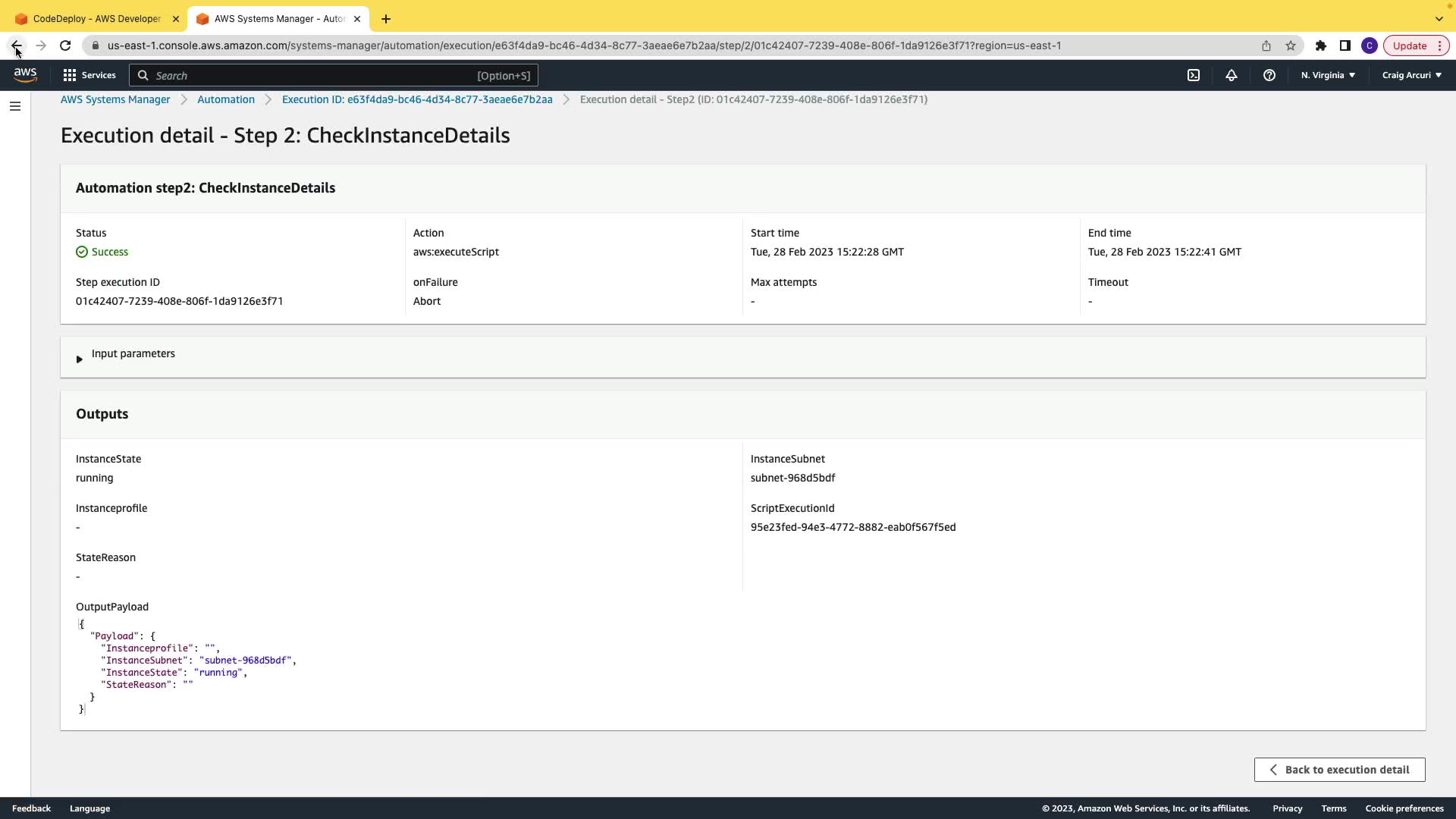Image resolution: width=1456 pixels, height=819 pixels.
Task: Open a new browser tab
Action: tap(386, 19)
